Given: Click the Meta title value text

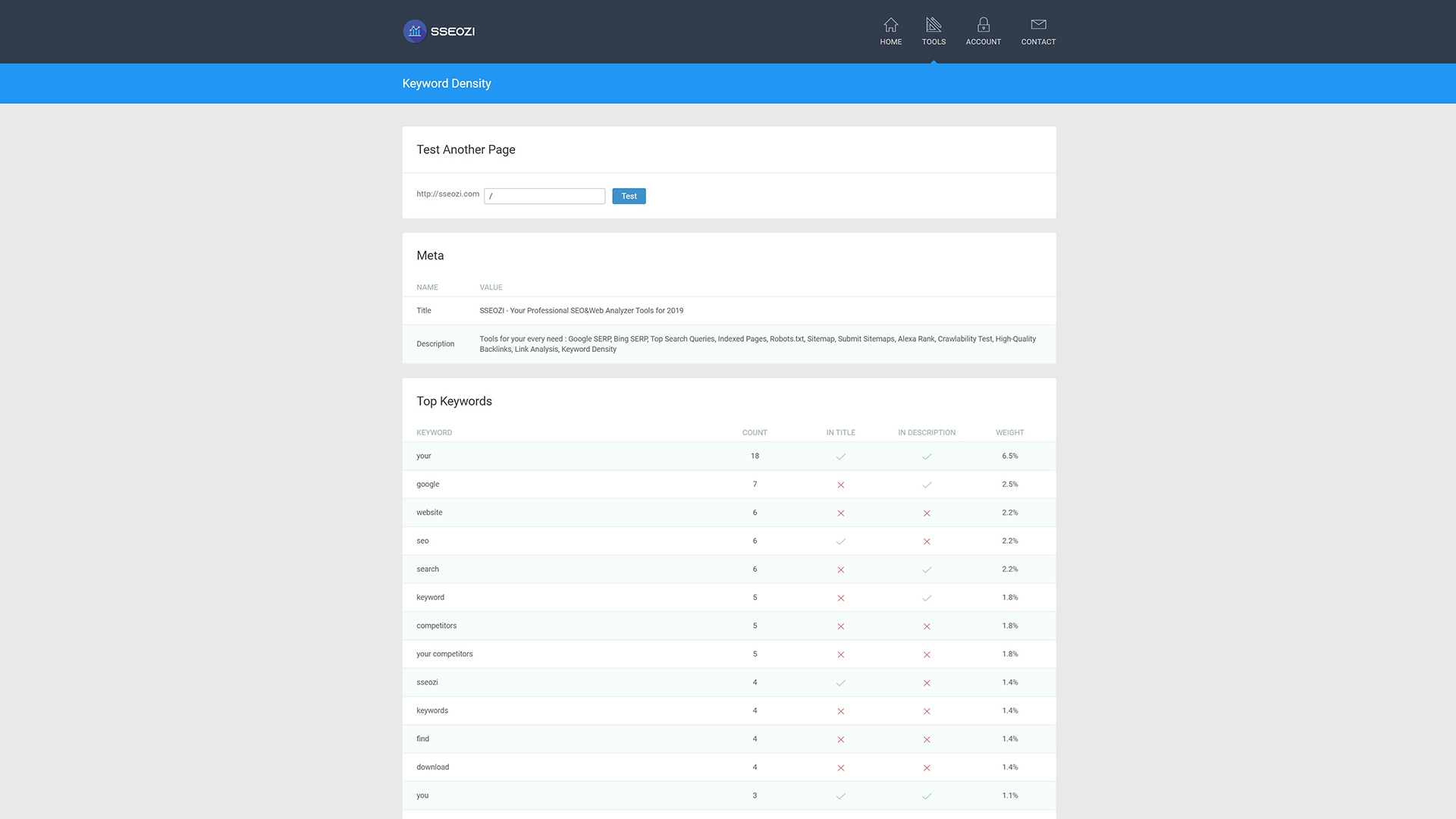Looking at the screenshot, I should click(581, 311).
